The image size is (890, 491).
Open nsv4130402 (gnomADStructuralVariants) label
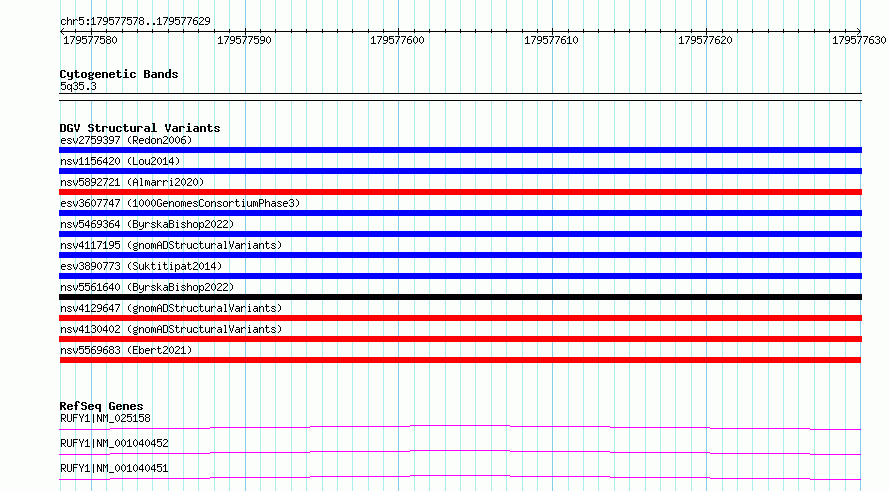[171, 329]
